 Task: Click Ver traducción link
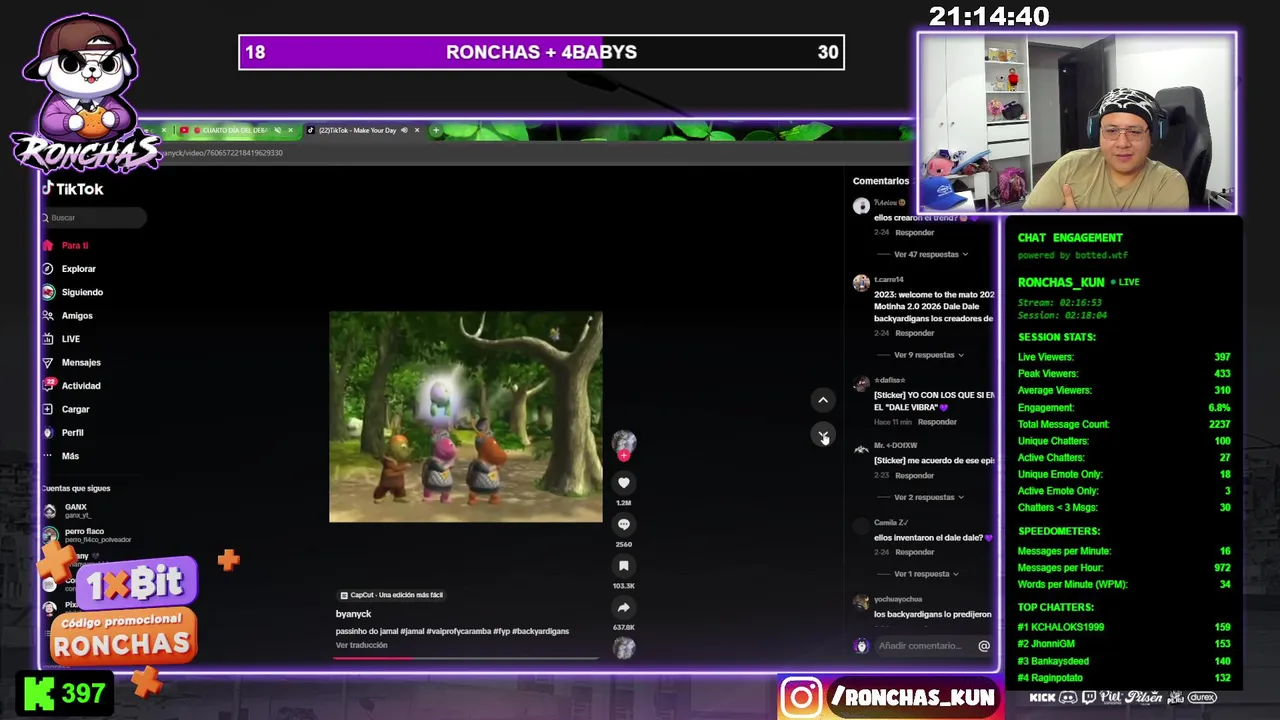click(x=361, y=645)
